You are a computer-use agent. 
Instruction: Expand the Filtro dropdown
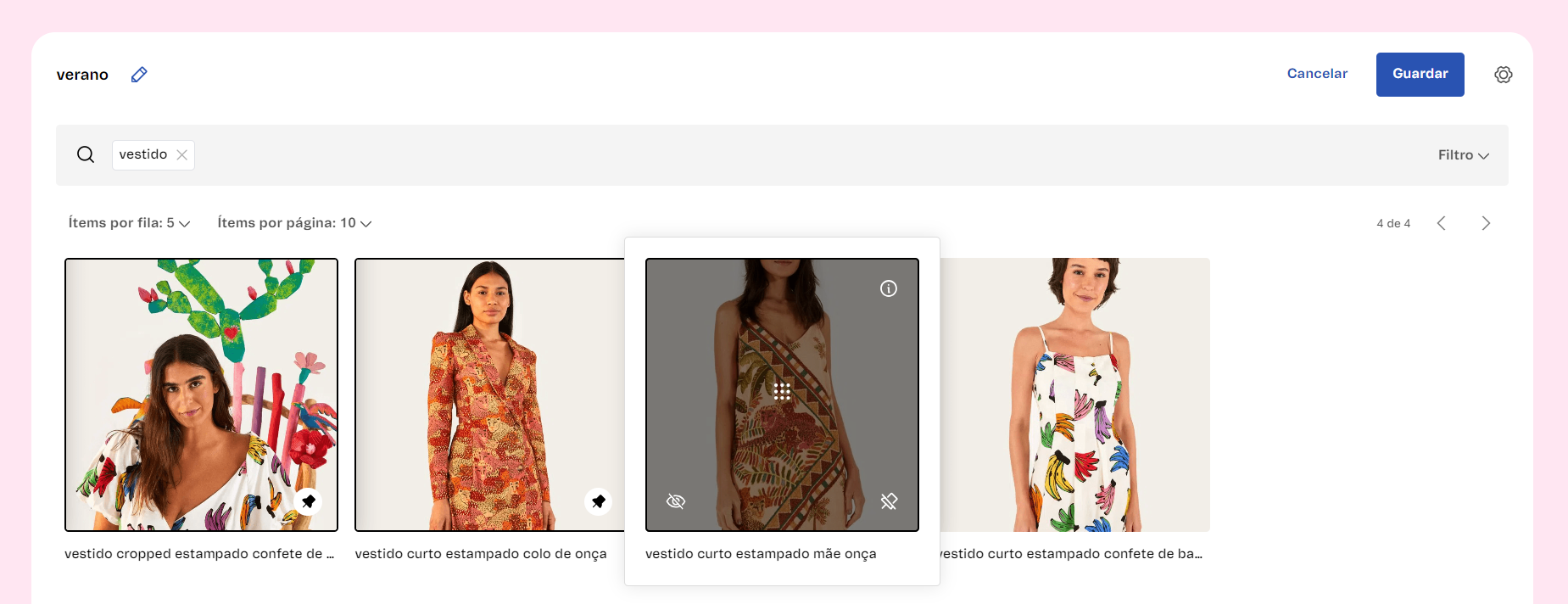pyautogui.click(x=1463, y=155)
